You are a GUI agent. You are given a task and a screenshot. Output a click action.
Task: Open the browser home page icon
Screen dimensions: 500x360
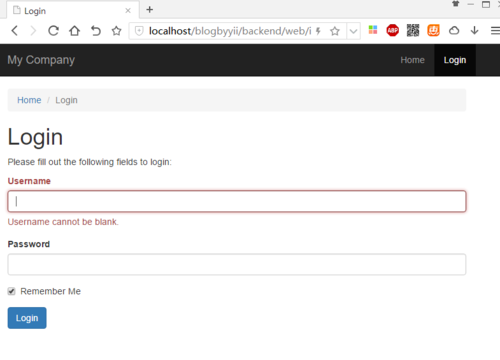pyautogui.click(x=74, y=31)
